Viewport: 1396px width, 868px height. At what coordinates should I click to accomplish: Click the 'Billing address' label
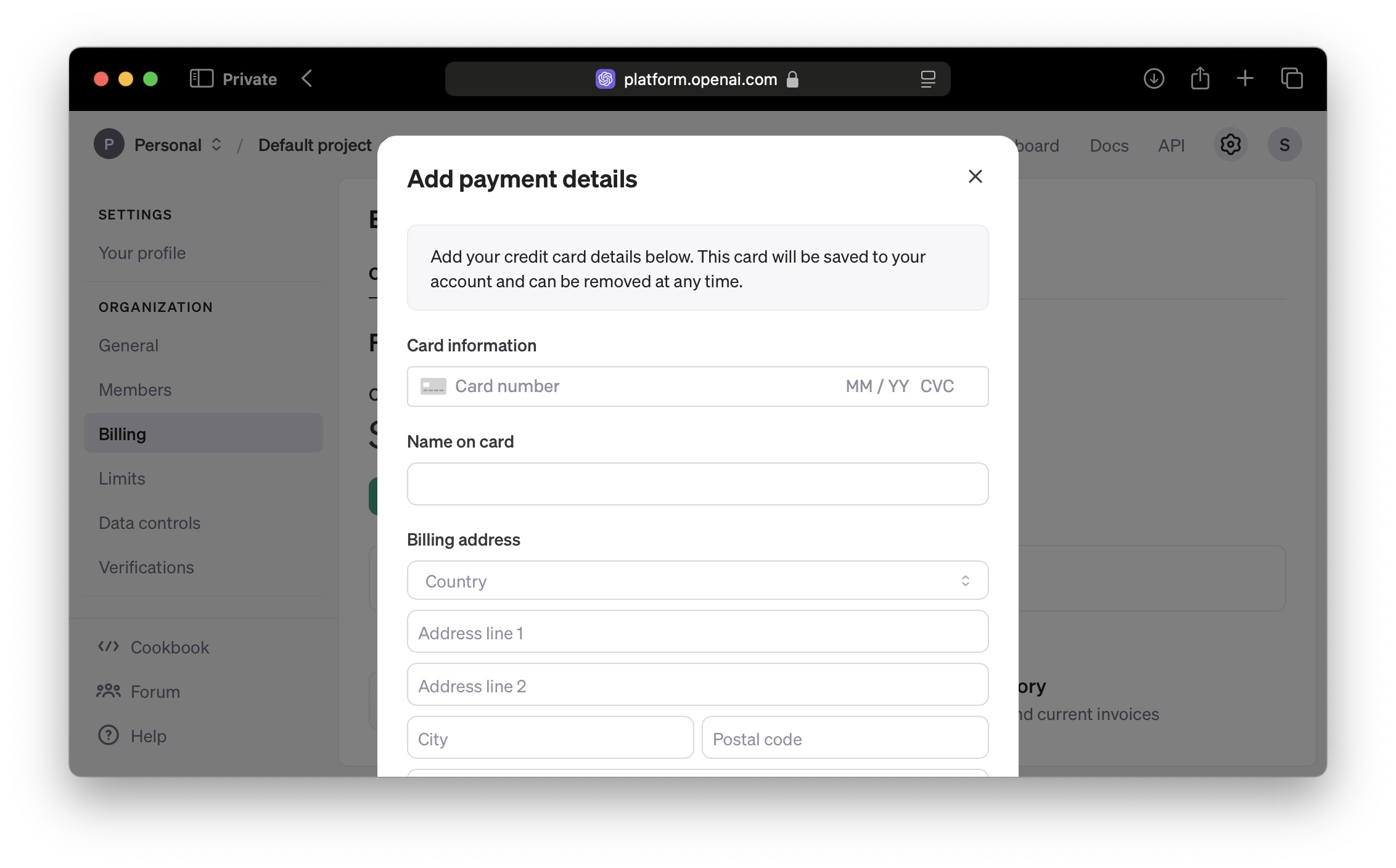[x=464, y=539]
